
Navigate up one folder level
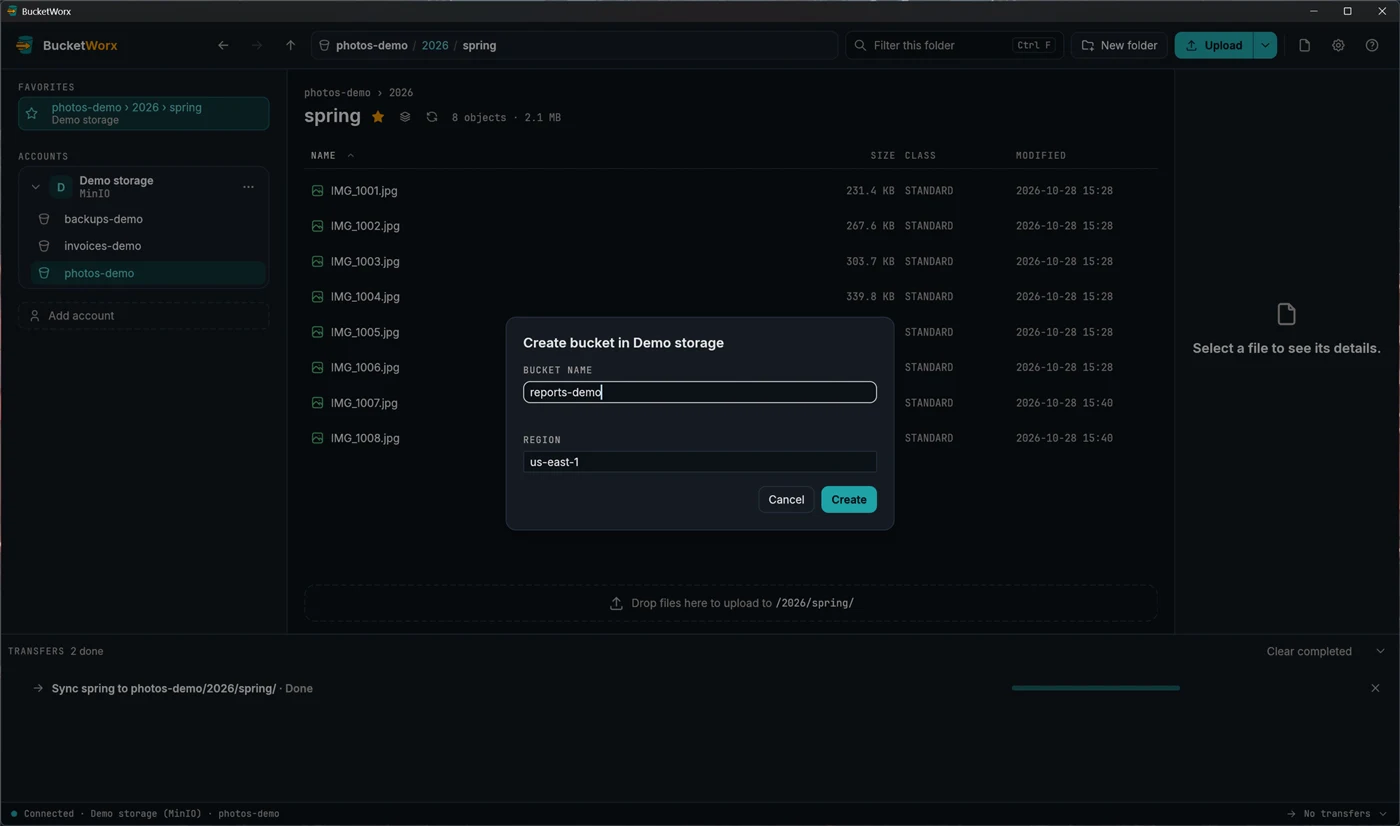(290, 45)
